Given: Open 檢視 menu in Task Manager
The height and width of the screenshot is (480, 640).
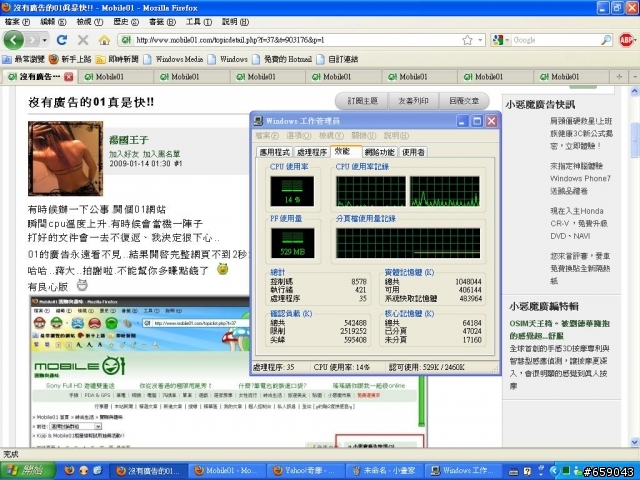Looking at the screenshot, I should click(x=331, y=136).
